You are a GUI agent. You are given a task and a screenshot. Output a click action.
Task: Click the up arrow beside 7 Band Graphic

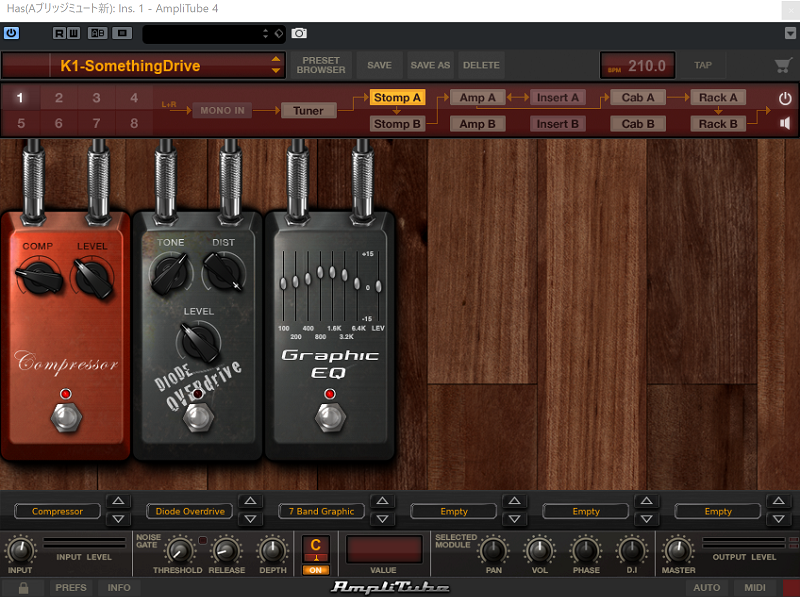click(383, 501)
